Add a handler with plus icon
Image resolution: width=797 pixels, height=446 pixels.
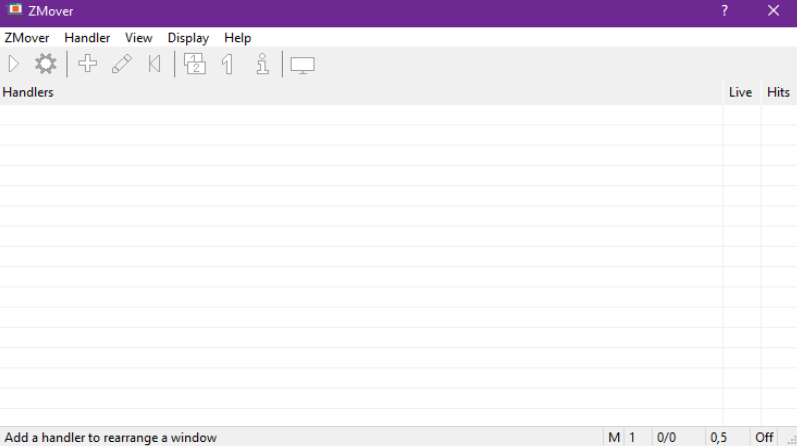point(87,64)
